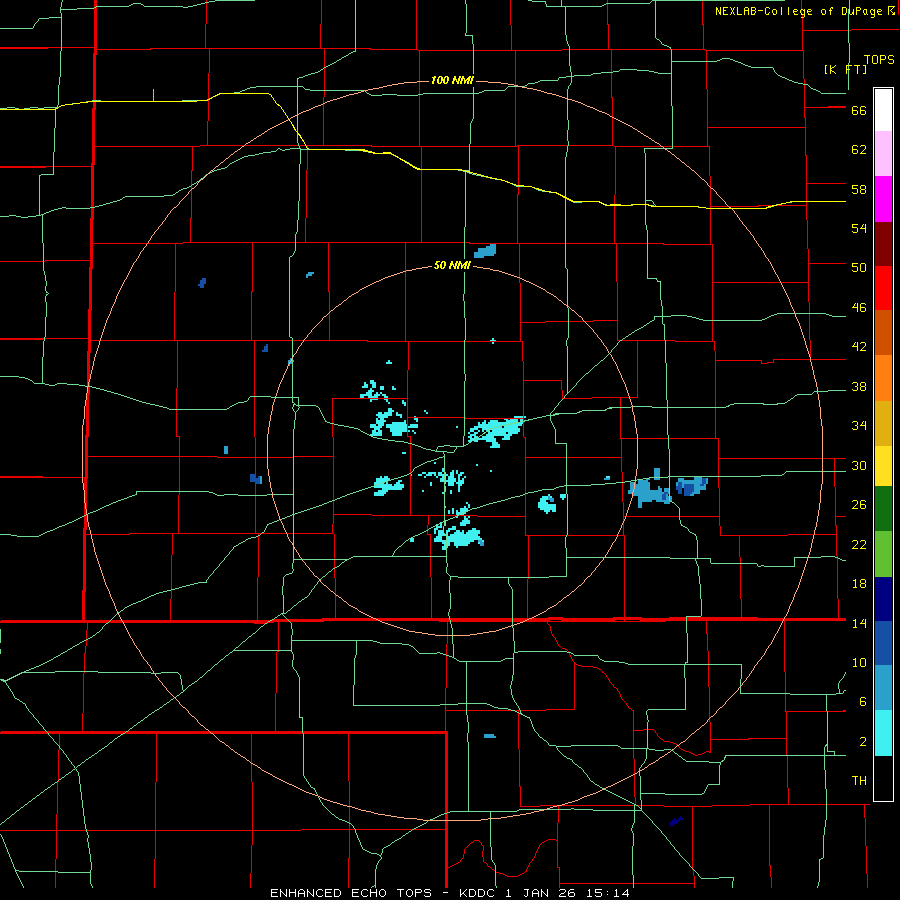The width and height of the screenshot is (900, 900).
Task: Click the legend value "30"
Action: coord(859,465)
